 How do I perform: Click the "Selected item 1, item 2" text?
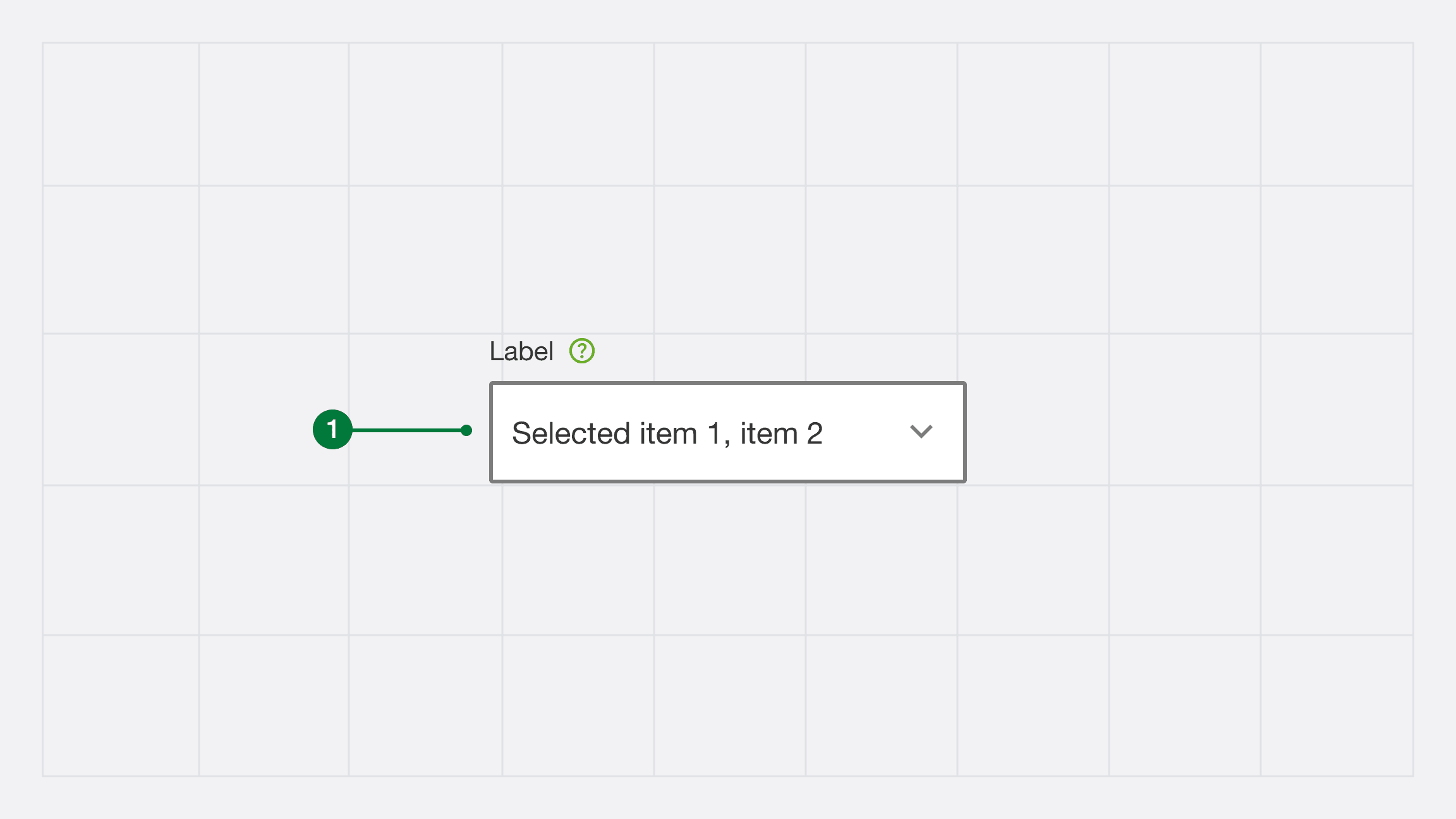[x=667, y=434]
